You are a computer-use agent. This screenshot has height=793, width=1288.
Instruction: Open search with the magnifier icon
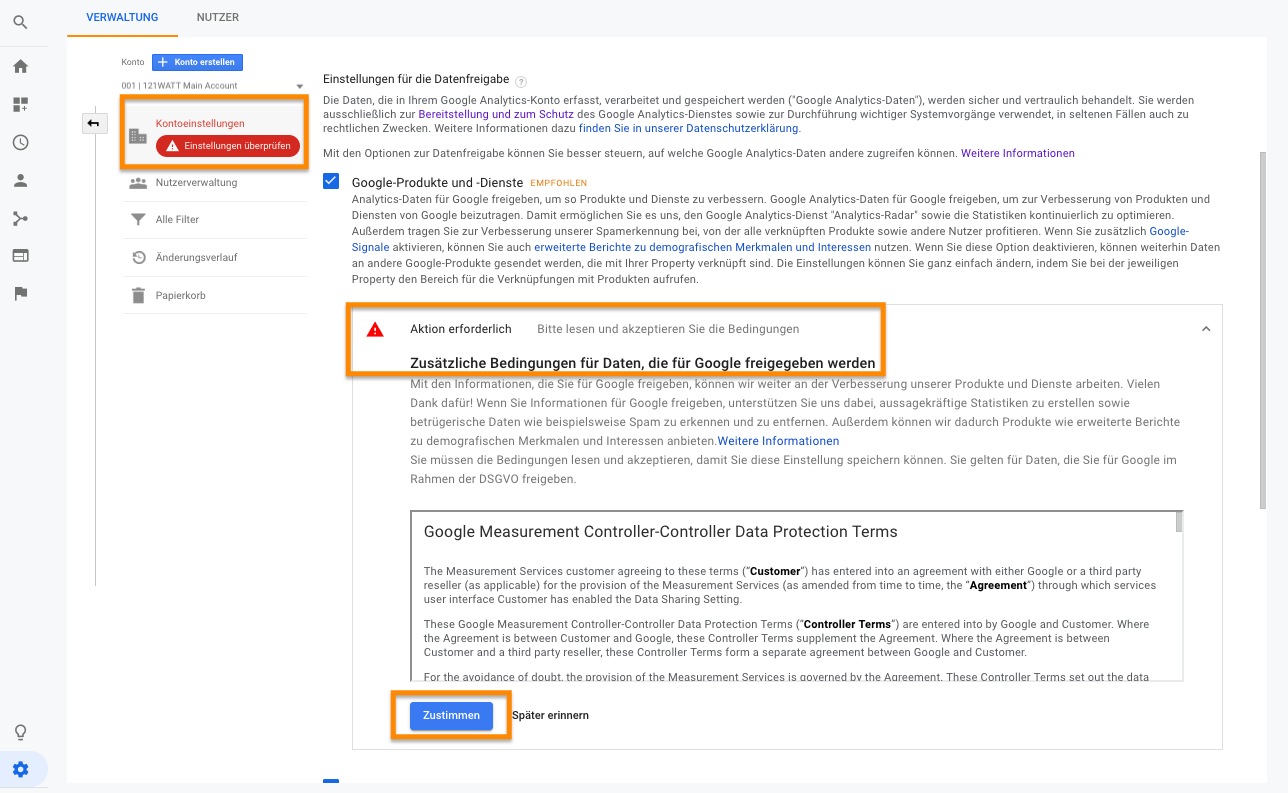20,21
